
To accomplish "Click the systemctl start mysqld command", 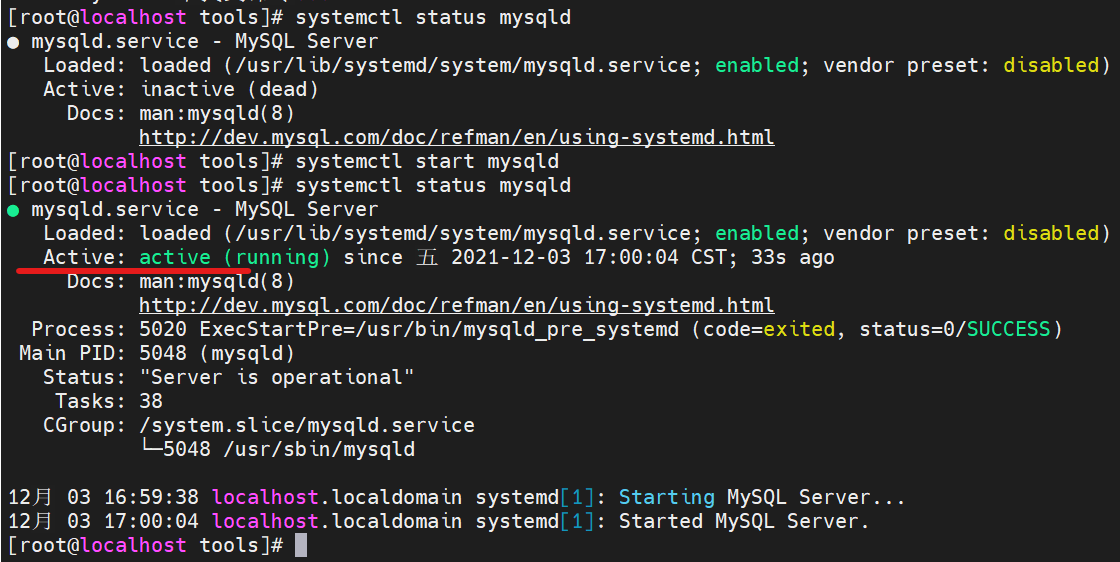I will 427,161.
